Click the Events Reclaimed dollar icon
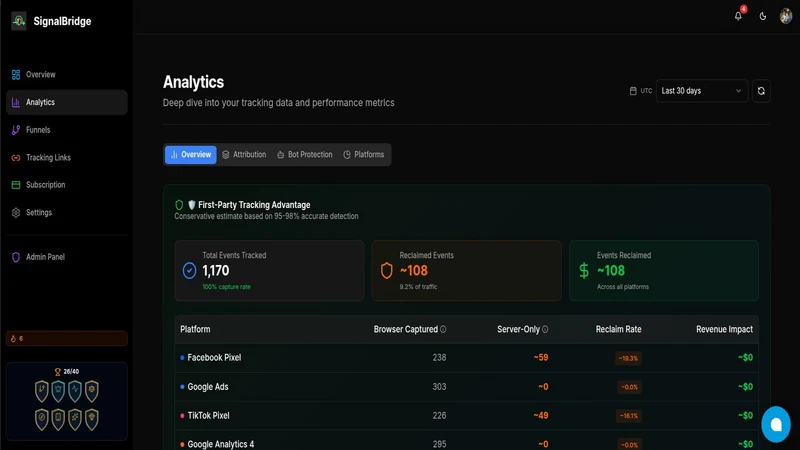This screenshot has width=800, height=450. [x=584, y=270]
